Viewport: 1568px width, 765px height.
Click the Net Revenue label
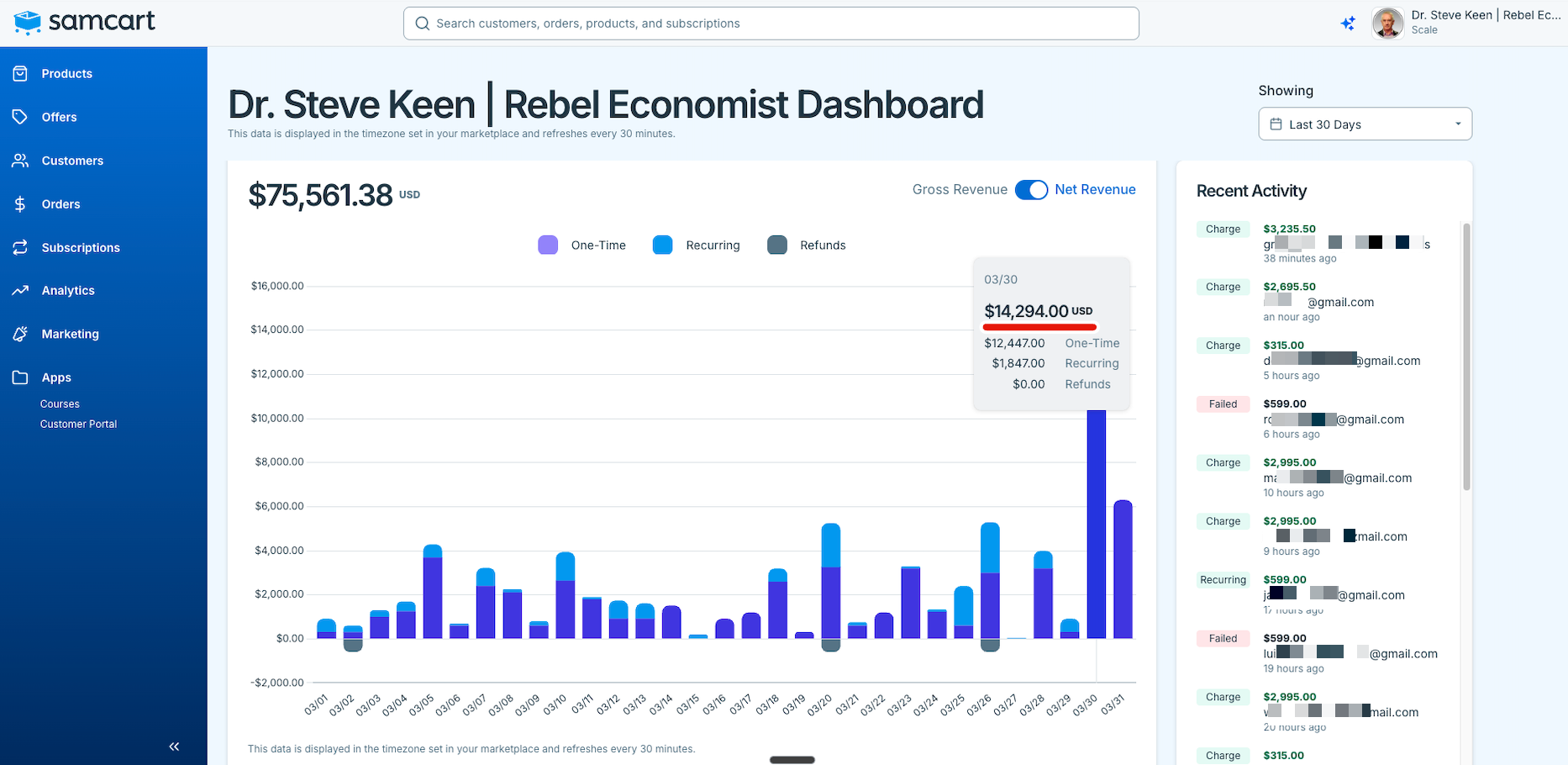[1095, 190]
